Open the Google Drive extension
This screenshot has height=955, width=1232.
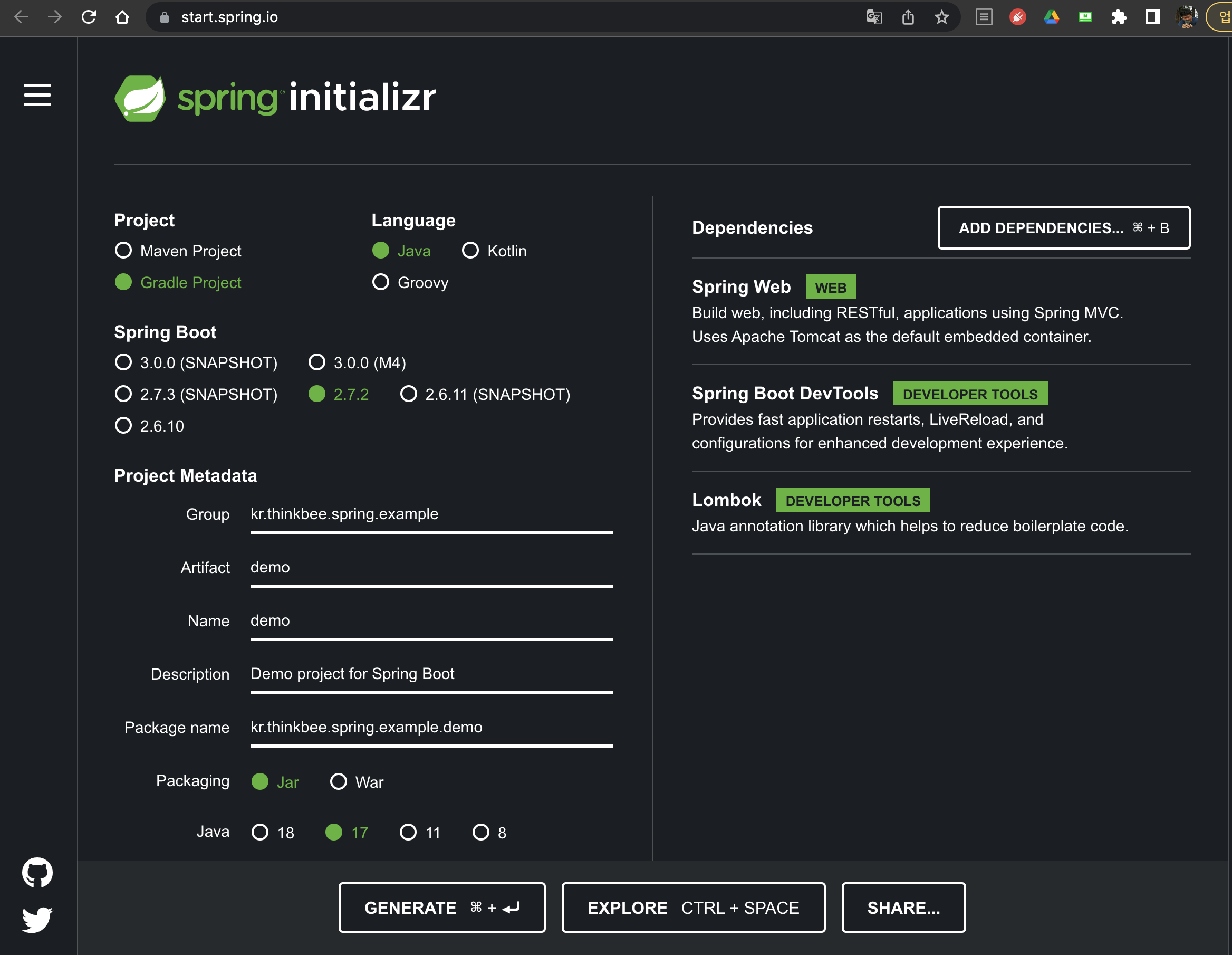pyautogui.click(x=1052, y=17)
